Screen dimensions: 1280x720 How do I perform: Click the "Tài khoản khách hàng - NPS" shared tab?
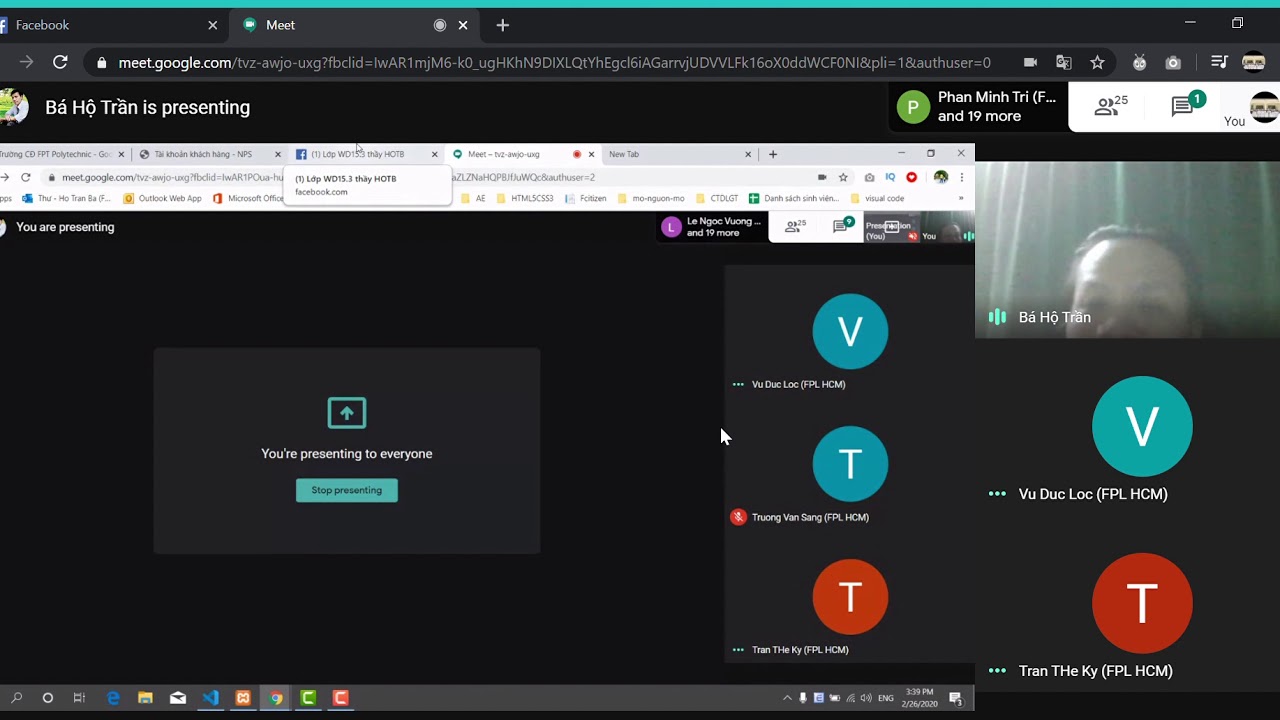click(x=209, y=154)
